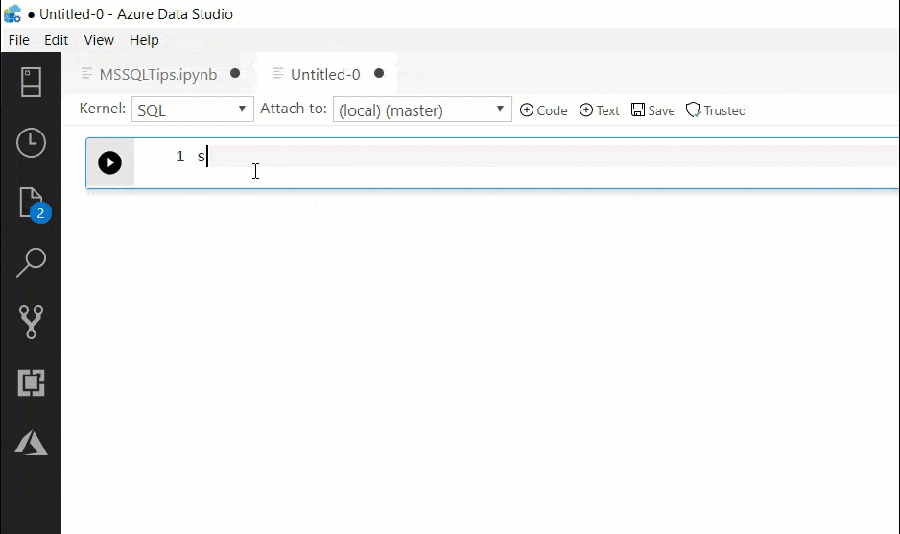This screenshot has height=534, width=900.
Task: Toggle the Trusted notebook shield
Action: click(x=715, y=110)
